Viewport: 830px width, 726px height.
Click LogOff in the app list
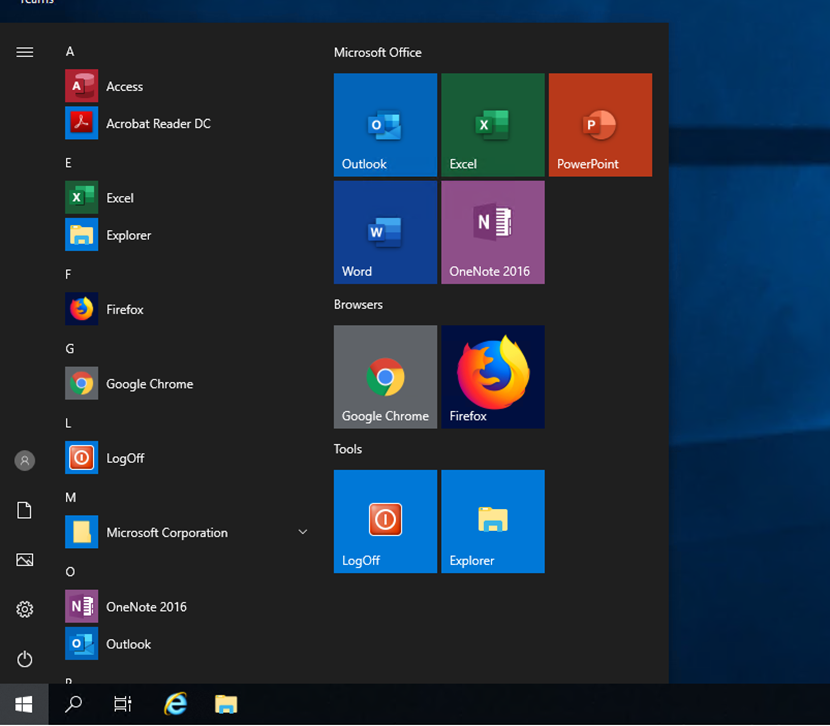[x=186, y=458]
